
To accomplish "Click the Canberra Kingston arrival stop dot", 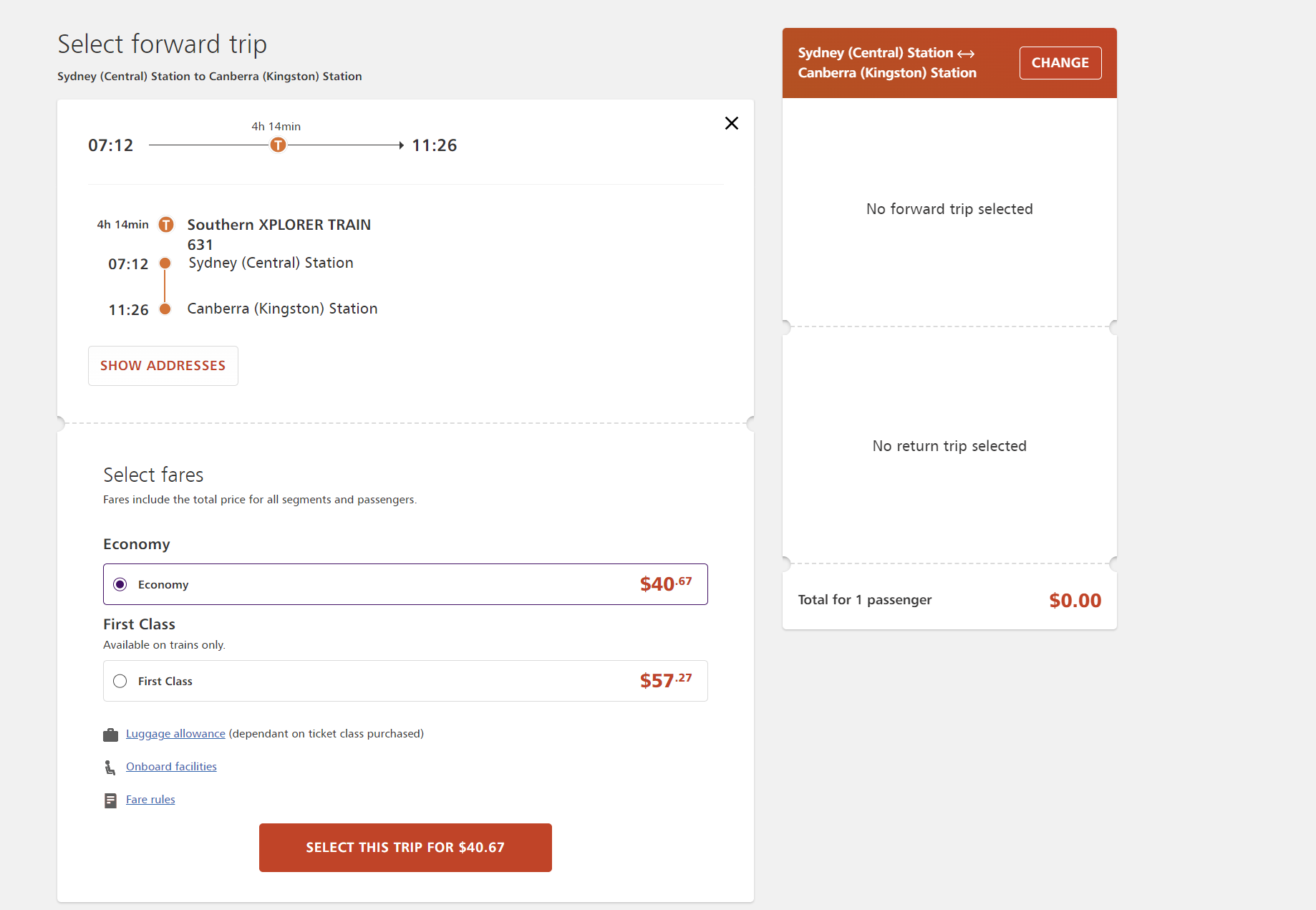I will click(165, 309).
